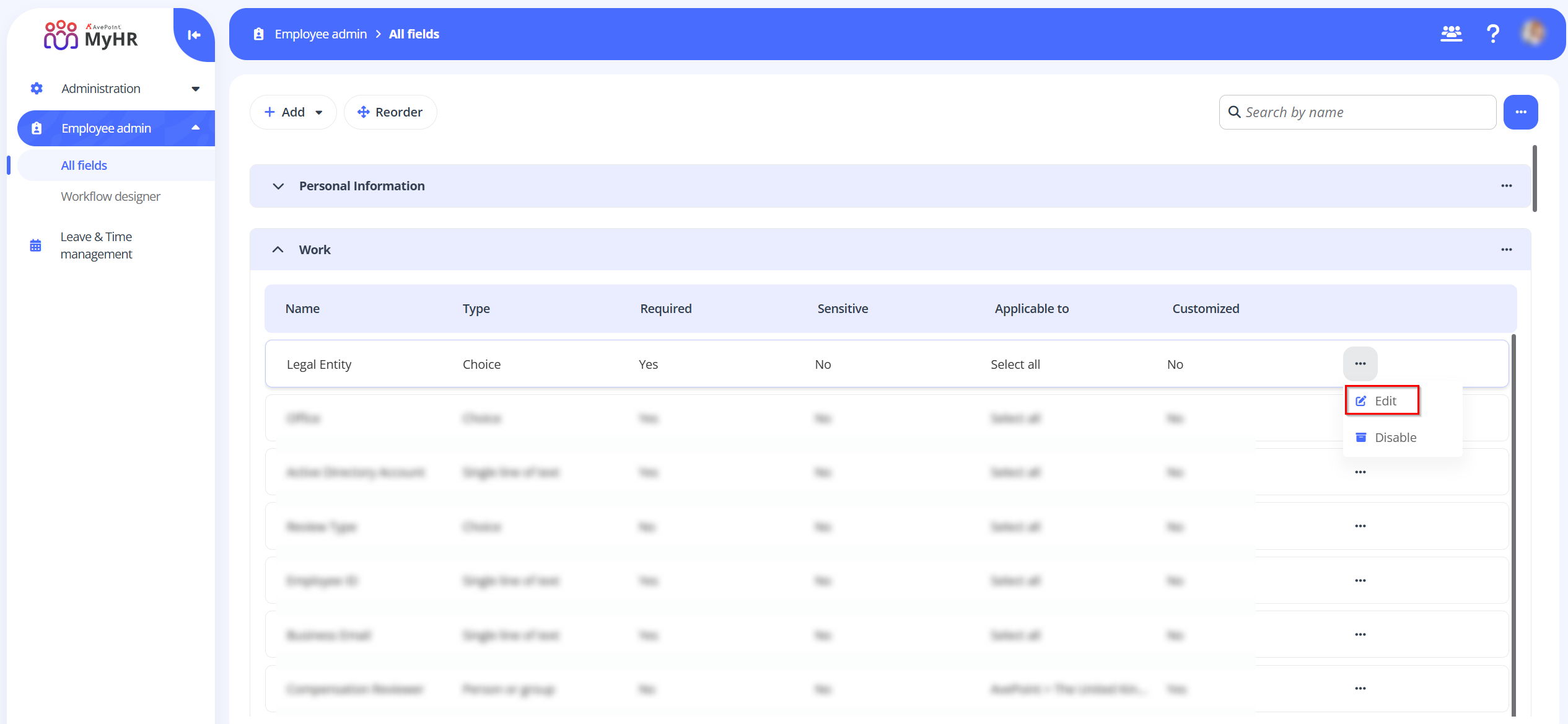Click Choice type in Legal Entity row

pos(481,364)
